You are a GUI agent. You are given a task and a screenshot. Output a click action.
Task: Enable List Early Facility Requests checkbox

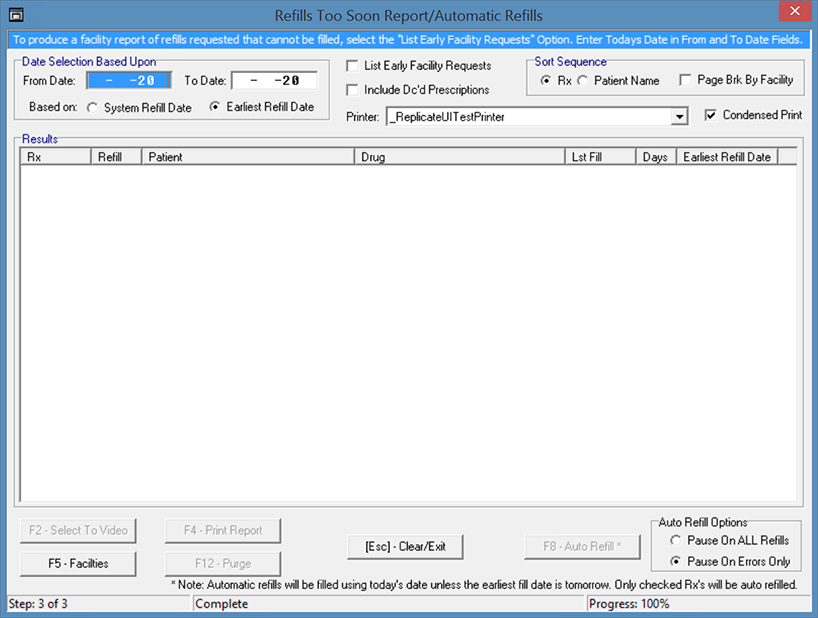352,66
